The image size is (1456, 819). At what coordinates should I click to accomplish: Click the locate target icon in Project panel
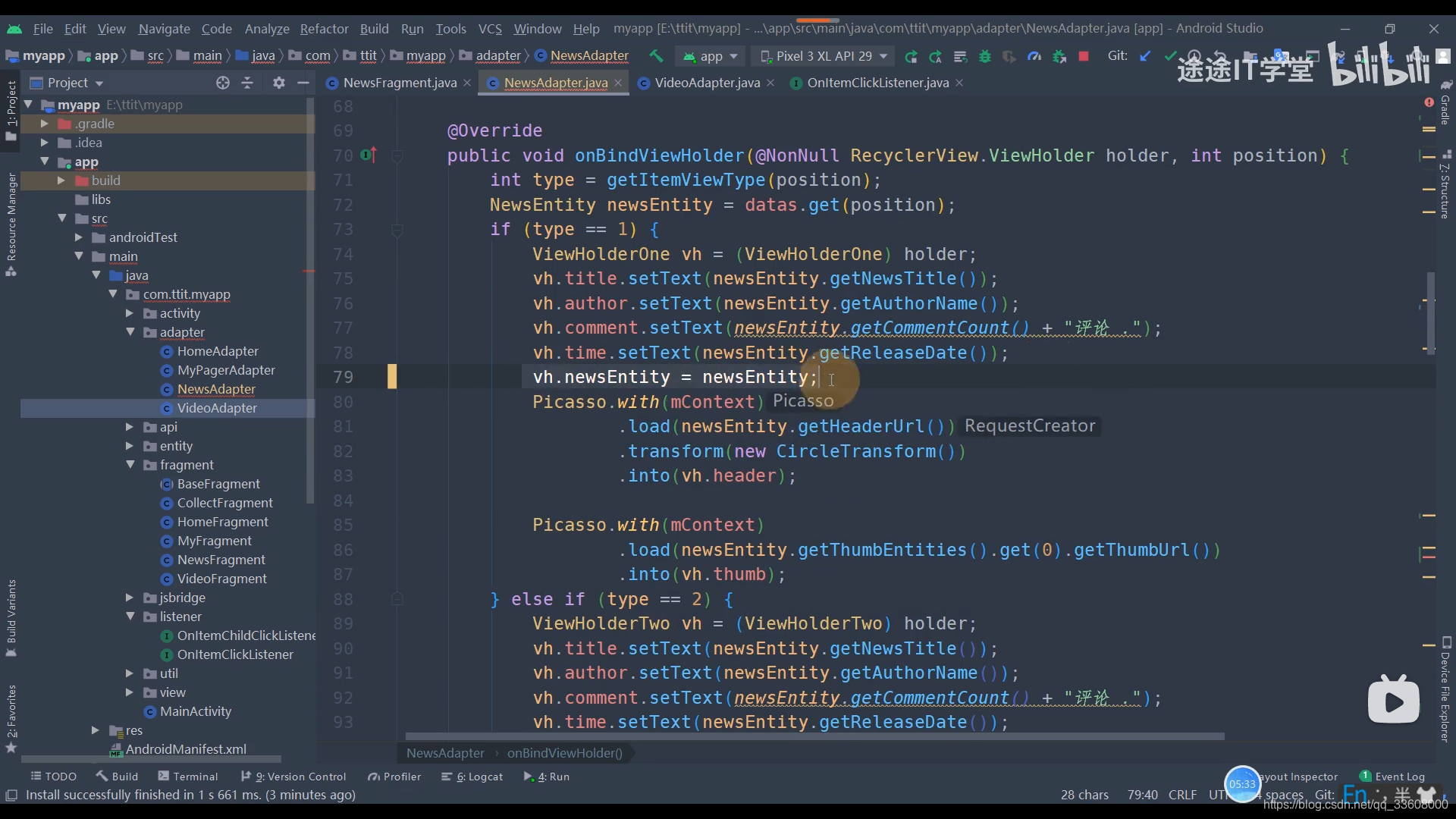(x=222, y=83)
